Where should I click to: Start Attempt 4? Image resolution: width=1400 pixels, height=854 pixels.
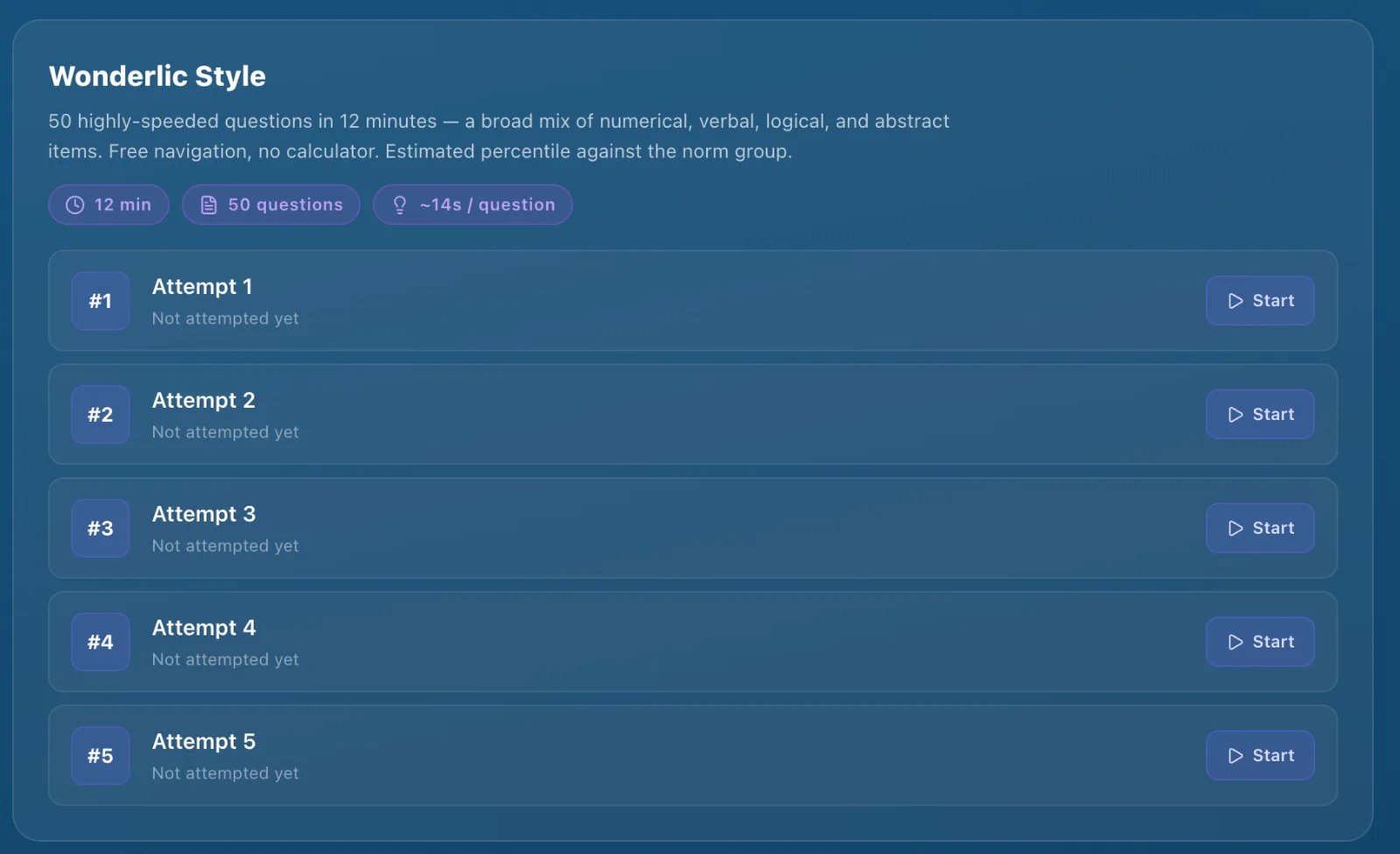[x=1260, y=642]
